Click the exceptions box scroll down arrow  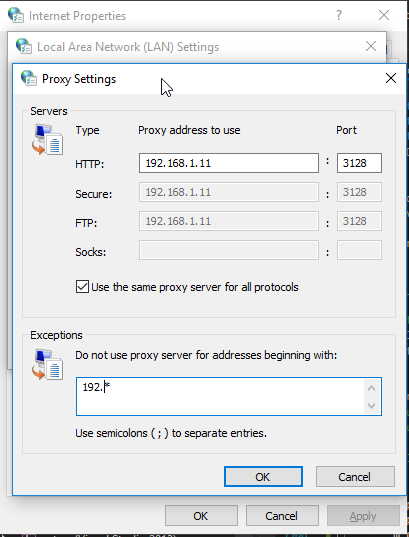(371, 406)
